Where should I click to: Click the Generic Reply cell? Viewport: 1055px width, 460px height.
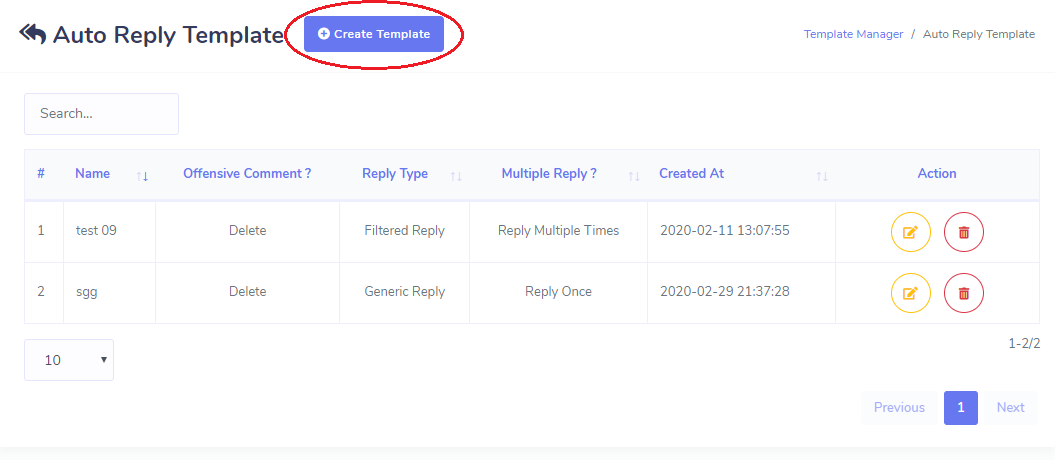[404, 292]
